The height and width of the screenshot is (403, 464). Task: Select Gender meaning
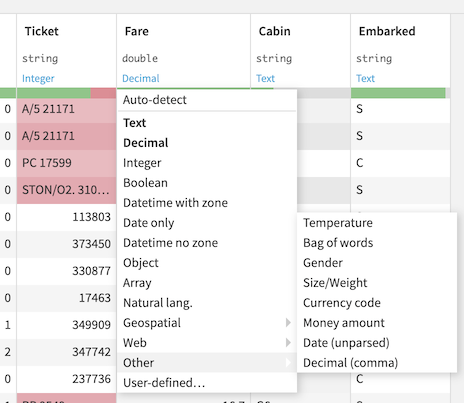(377, 263)
